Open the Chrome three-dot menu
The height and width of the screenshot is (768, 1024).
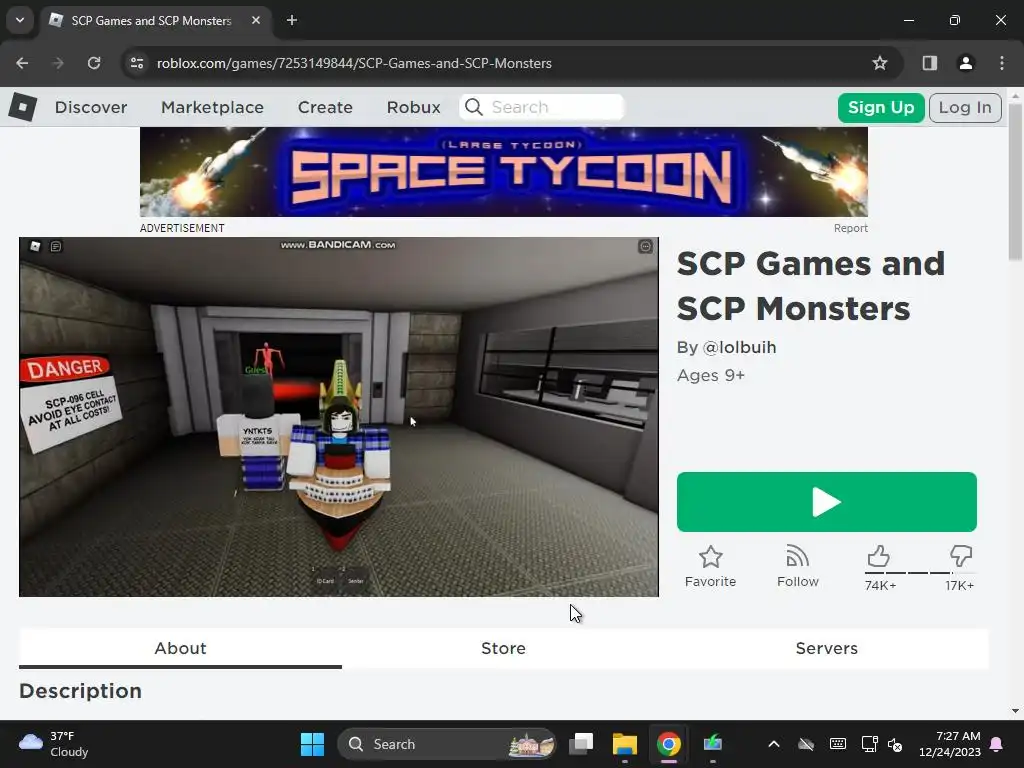(x=1002, y=63)
